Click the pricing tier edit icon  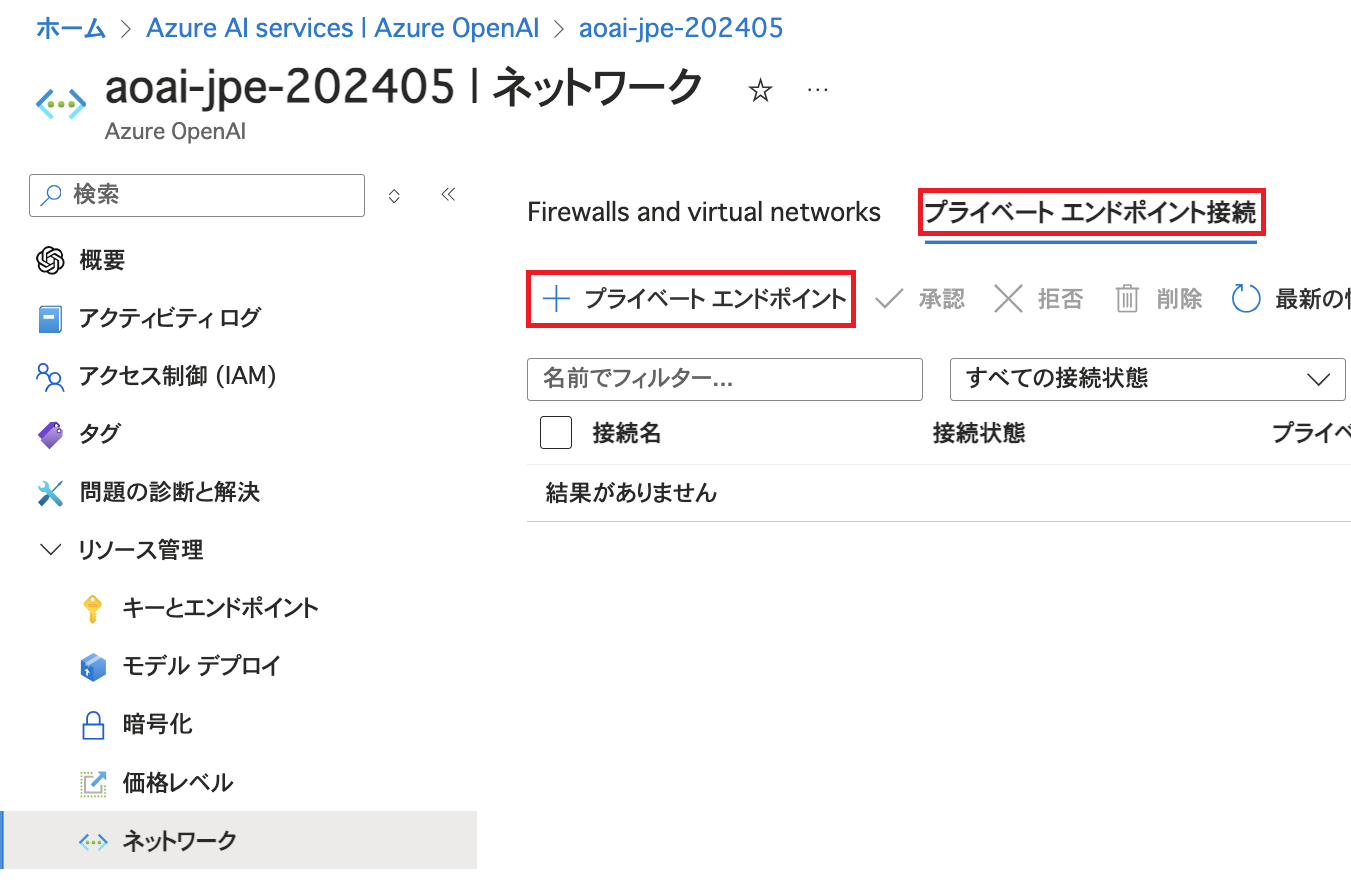[x=93, y=783]
